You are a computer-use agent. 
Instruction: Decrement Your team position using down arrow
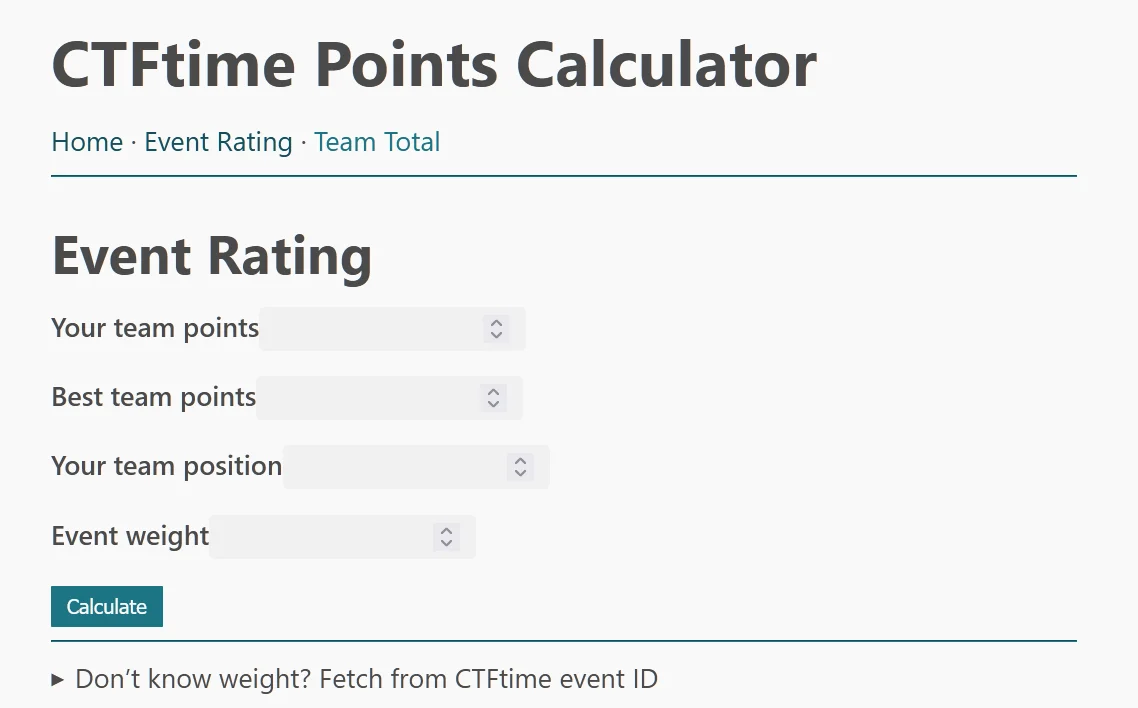pyautogui.click(x=520, y=473)
